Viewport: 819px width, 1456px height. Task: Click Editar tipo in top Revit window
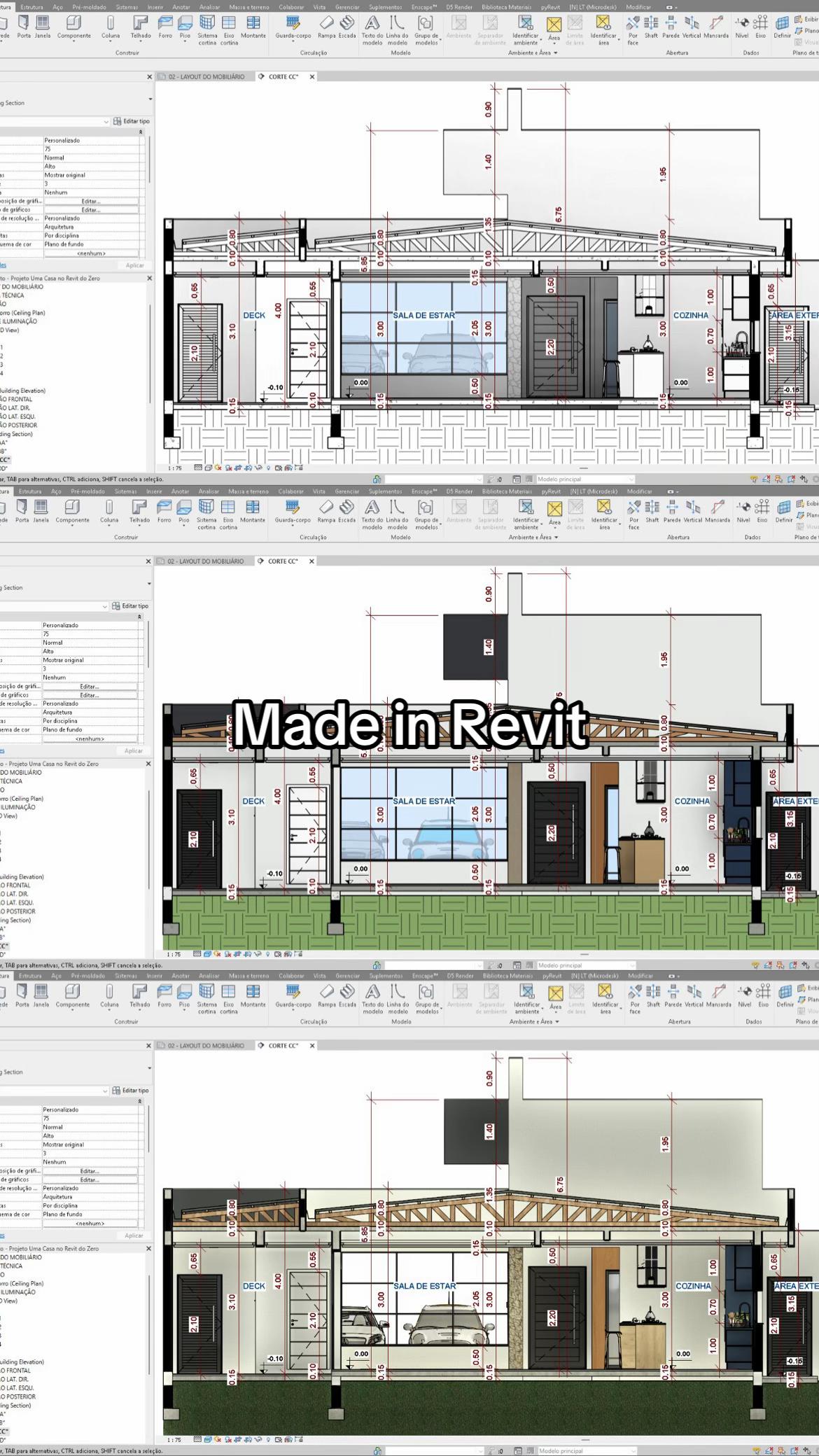(x=132, y=121)
